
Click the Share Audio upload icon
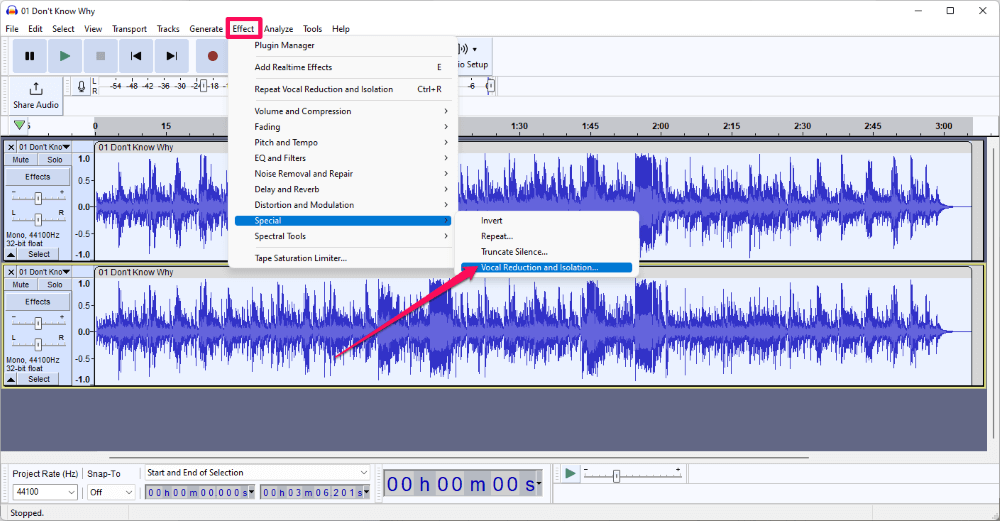36,89
